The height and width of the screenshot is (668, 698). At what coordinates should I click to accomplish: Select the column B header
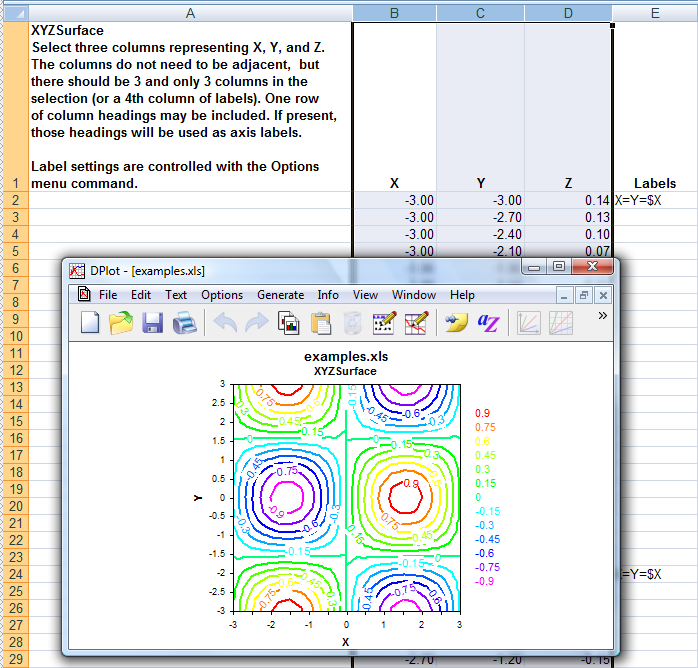point(394,13)
